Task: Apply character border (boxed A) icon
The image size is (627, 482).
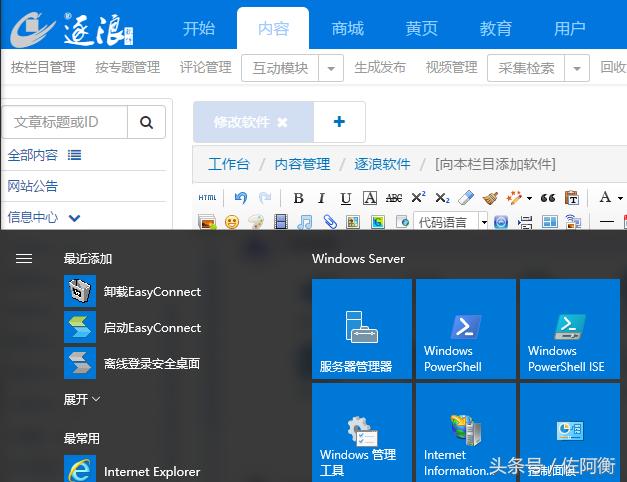Action: [x=370, y=198]
